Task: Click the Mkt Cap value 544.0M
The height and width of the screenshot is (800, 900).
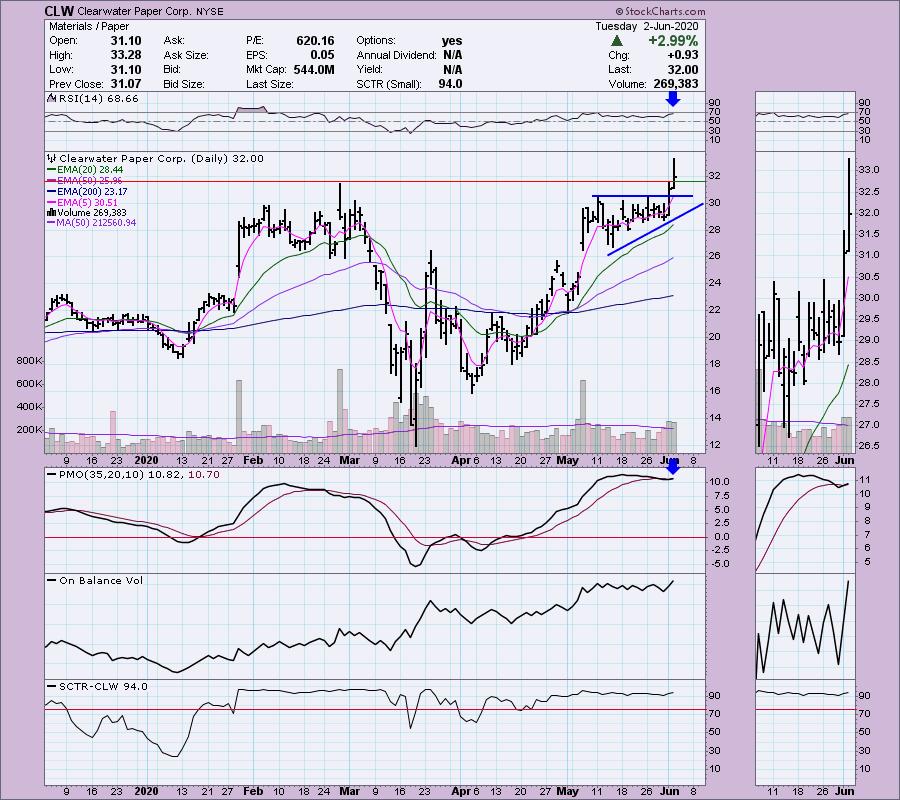Action: point(314,69)
